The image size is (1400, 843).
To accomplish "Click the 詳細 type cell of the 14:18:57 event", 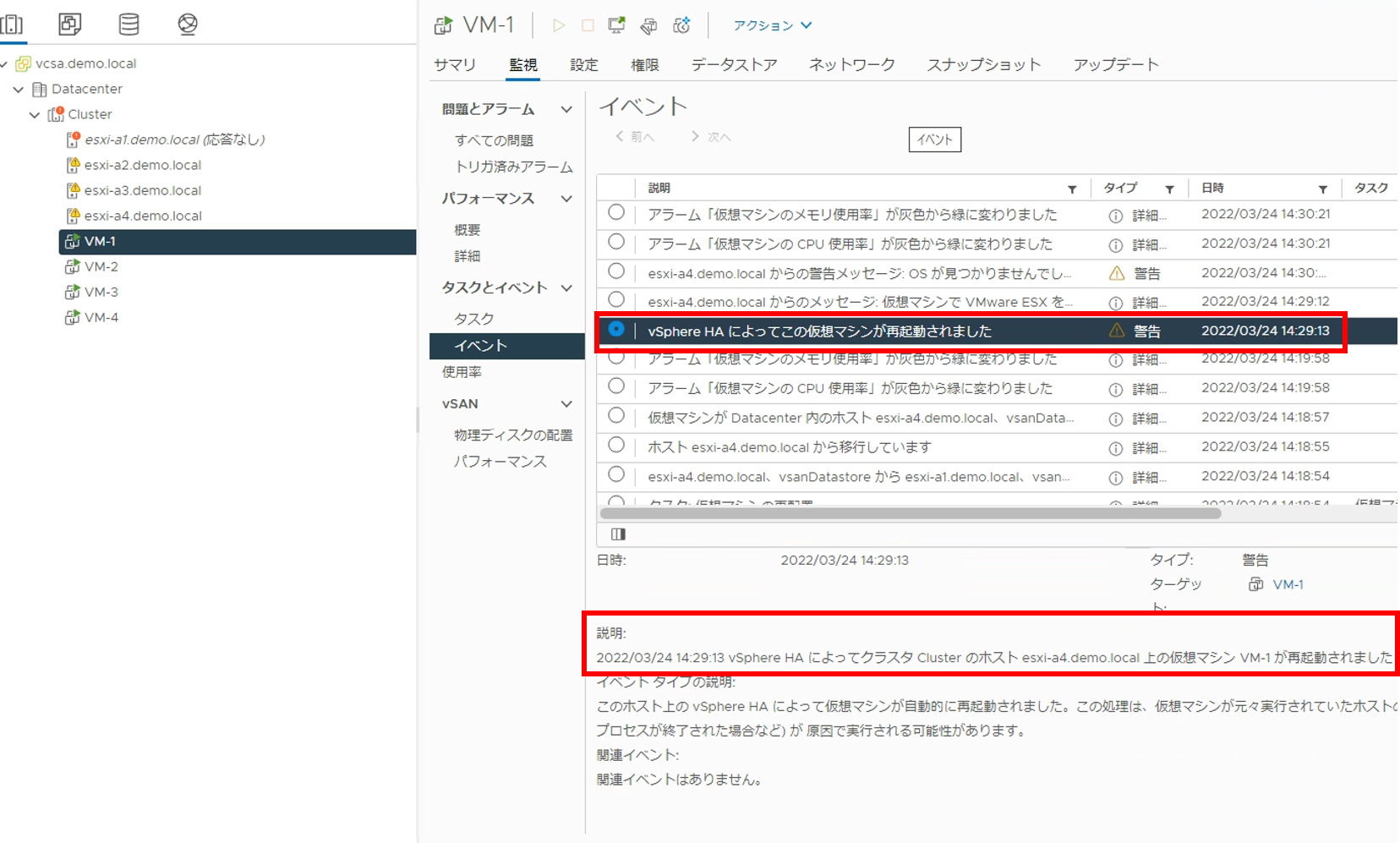I will click(x=1138, y=419).
